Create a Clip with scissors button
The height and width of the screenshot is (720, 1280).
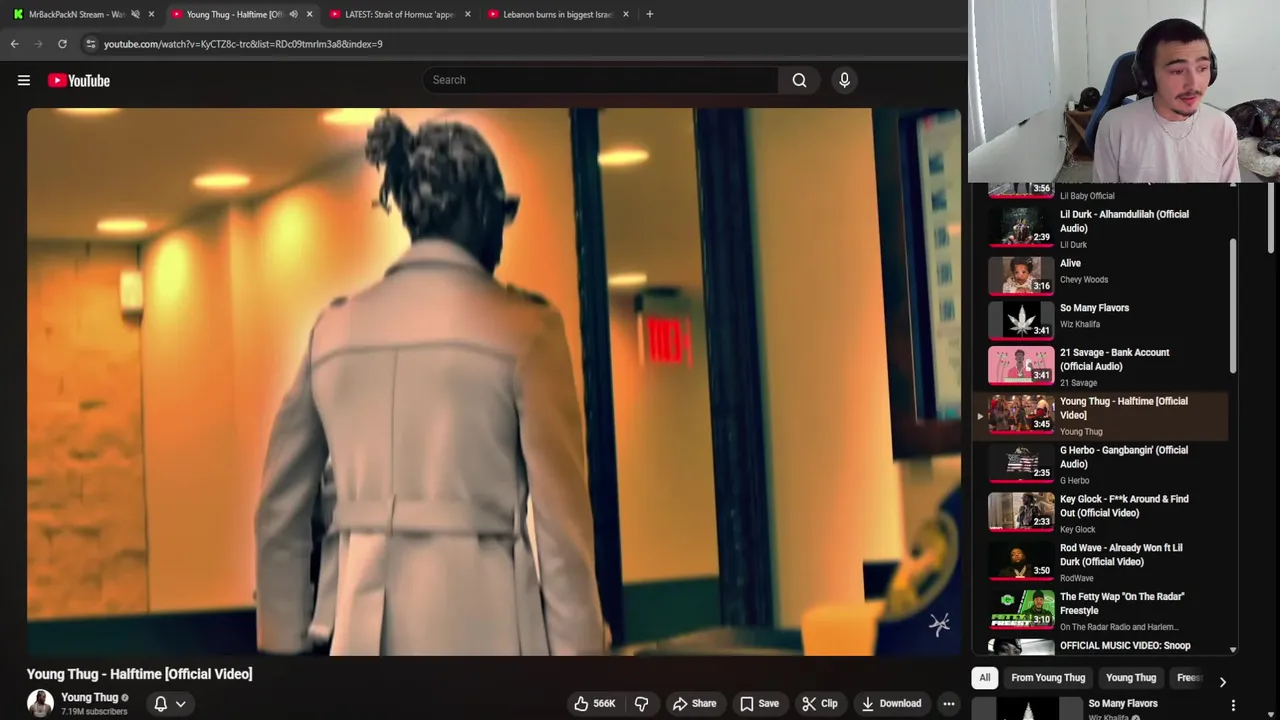820,704
